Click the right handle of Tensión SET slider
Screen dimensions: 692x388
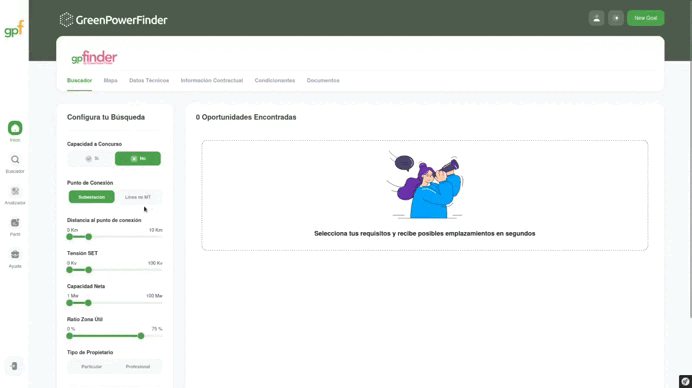[x=89, y=270]
